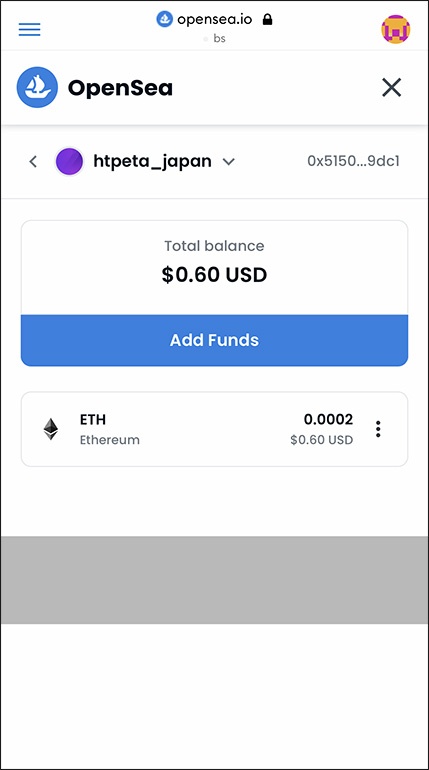Copy wallet address 0x5150...9dc1

pos(353,162)
